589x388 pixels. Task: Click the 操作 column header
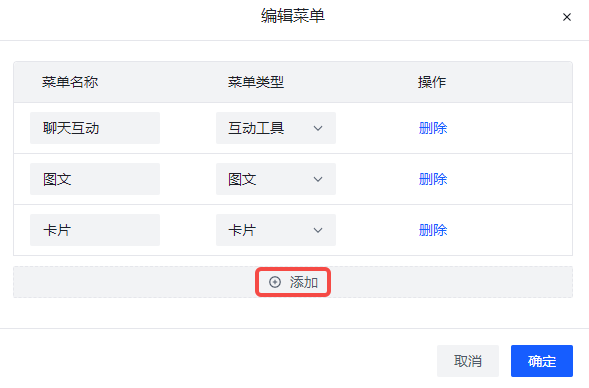click(x=432, y=82)
